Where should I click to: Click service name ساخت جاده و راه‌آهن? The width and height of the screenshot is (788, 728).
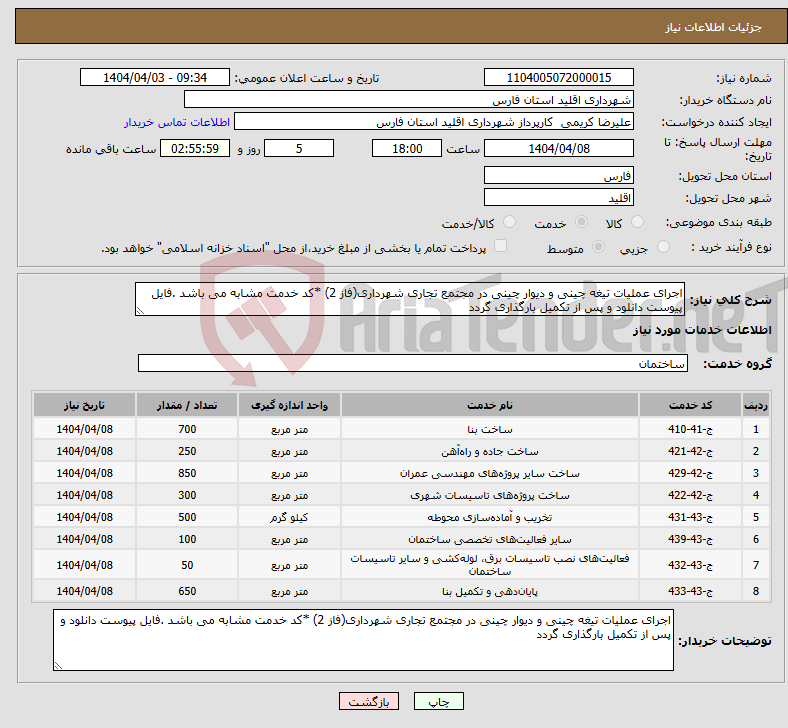tap(489, 451)
